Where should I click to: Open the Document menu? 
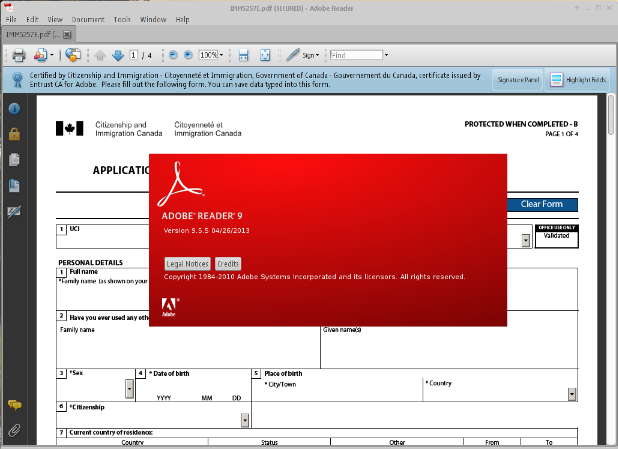pyautogui.click(x=88, y=19)
